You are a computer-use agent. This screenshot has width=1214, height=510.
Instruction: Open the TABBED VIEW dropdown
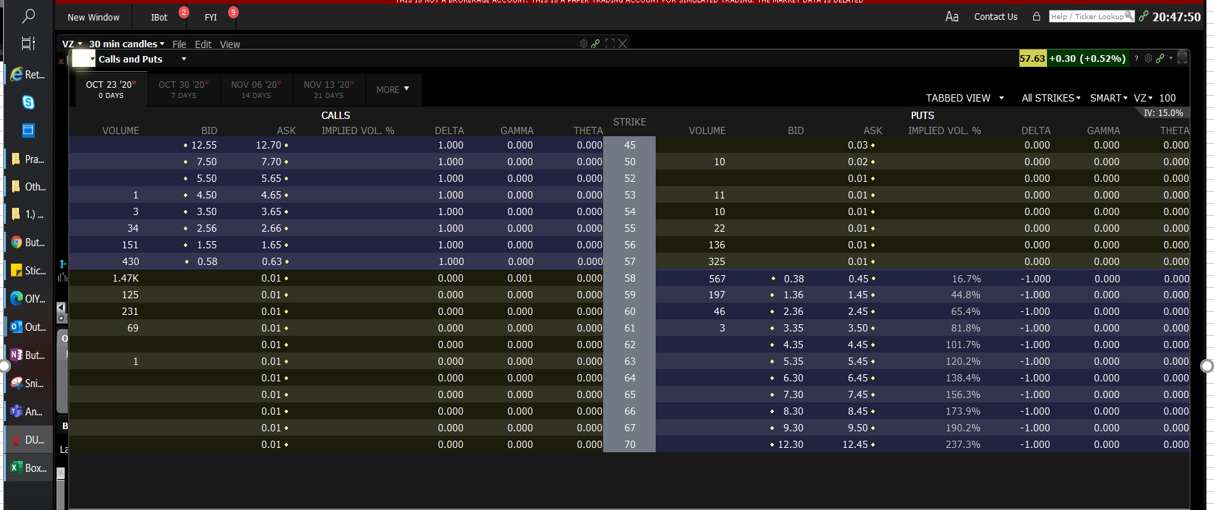965,98
